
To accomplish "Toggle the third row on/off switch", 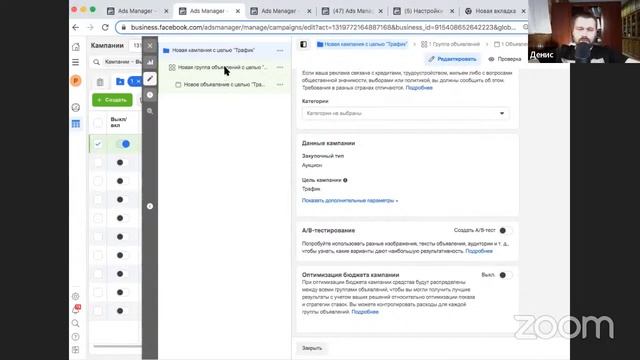I will pos(121,181).
